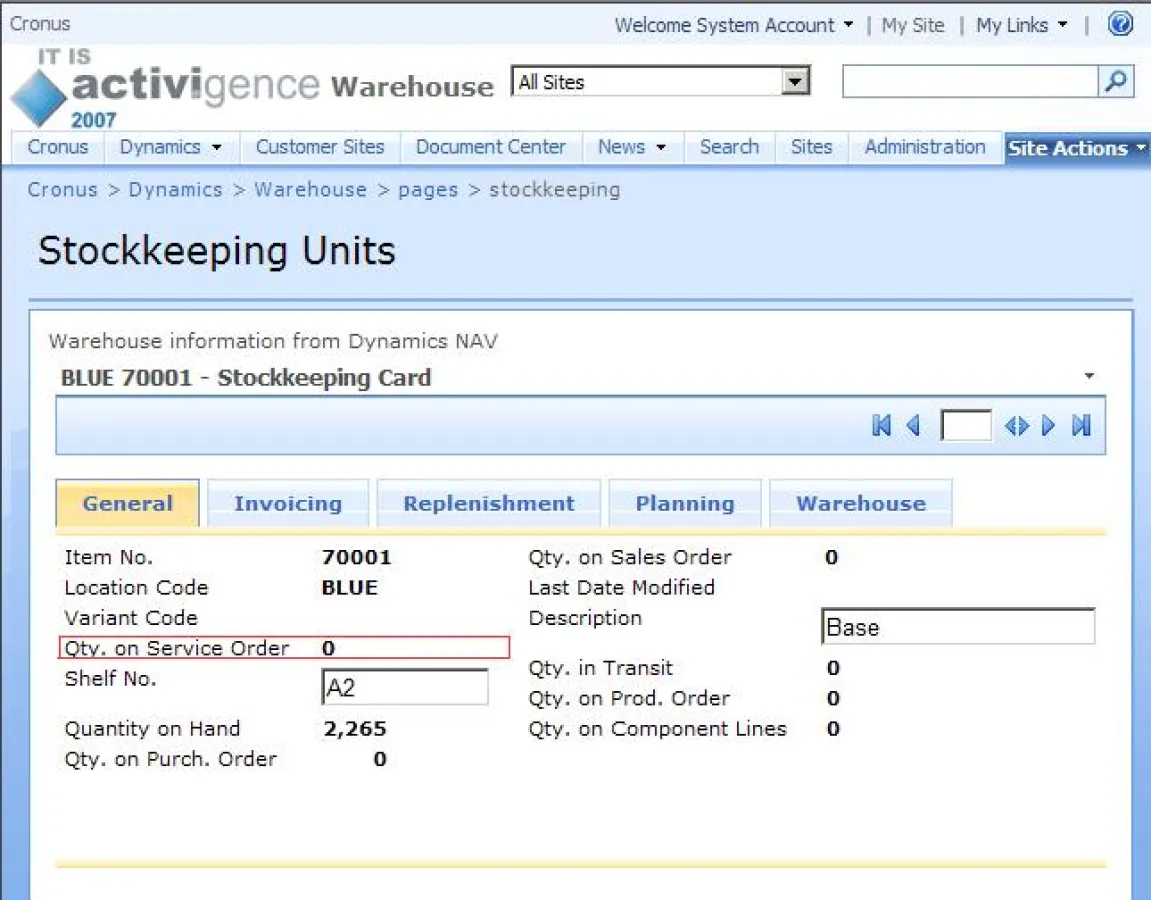1151x900 pixels.
Task: Click the My Site link
Action: tap(912, 25)
